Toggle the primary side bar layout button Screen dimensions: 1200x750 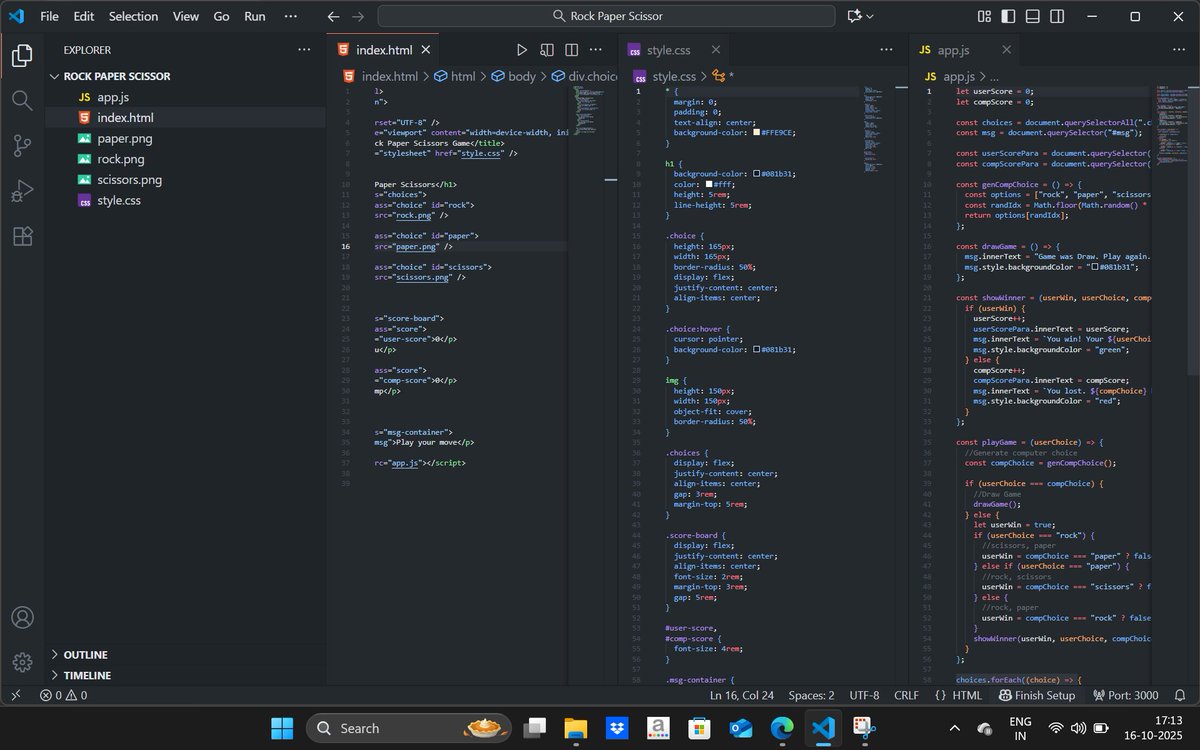coord(1008,16)
